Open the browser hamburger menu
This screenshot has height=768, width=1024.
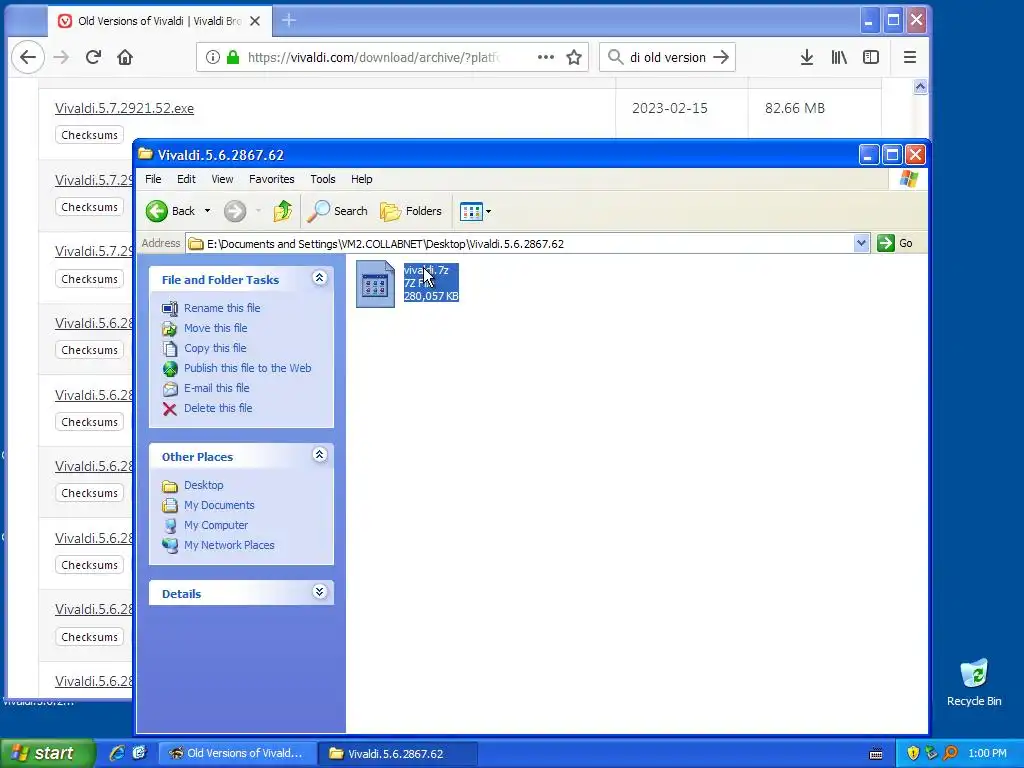(910, 57)
